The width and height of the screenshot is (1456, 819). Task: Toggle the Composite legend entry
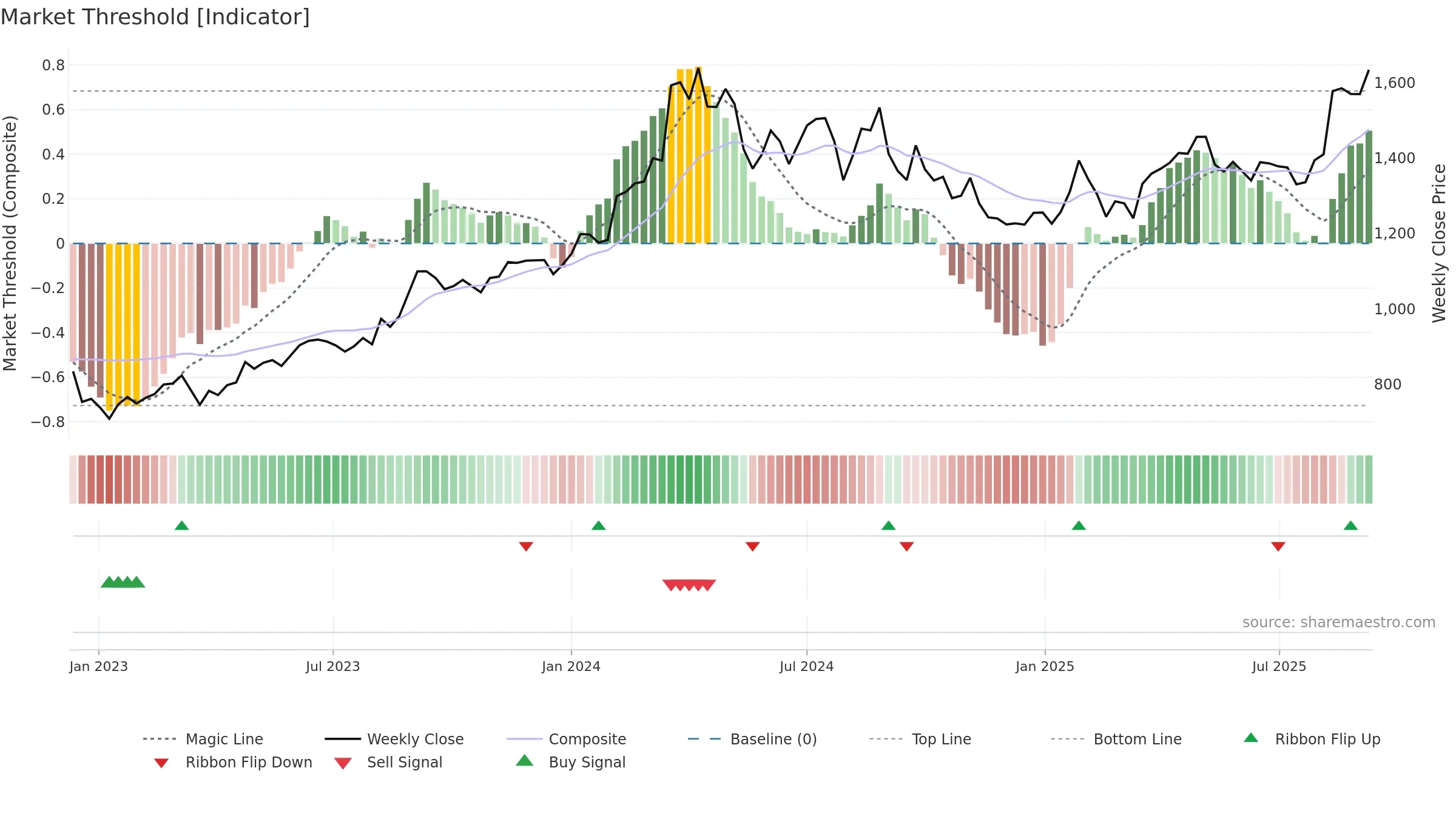coord(566,739)
